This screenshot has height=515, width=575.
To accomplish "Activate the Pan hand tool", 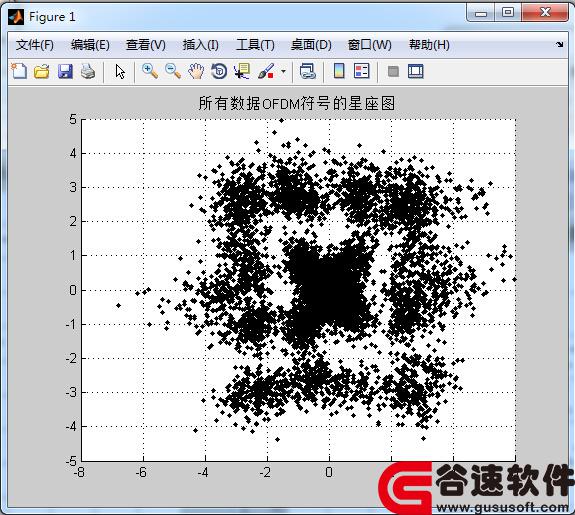I will [x=196, y=71].
